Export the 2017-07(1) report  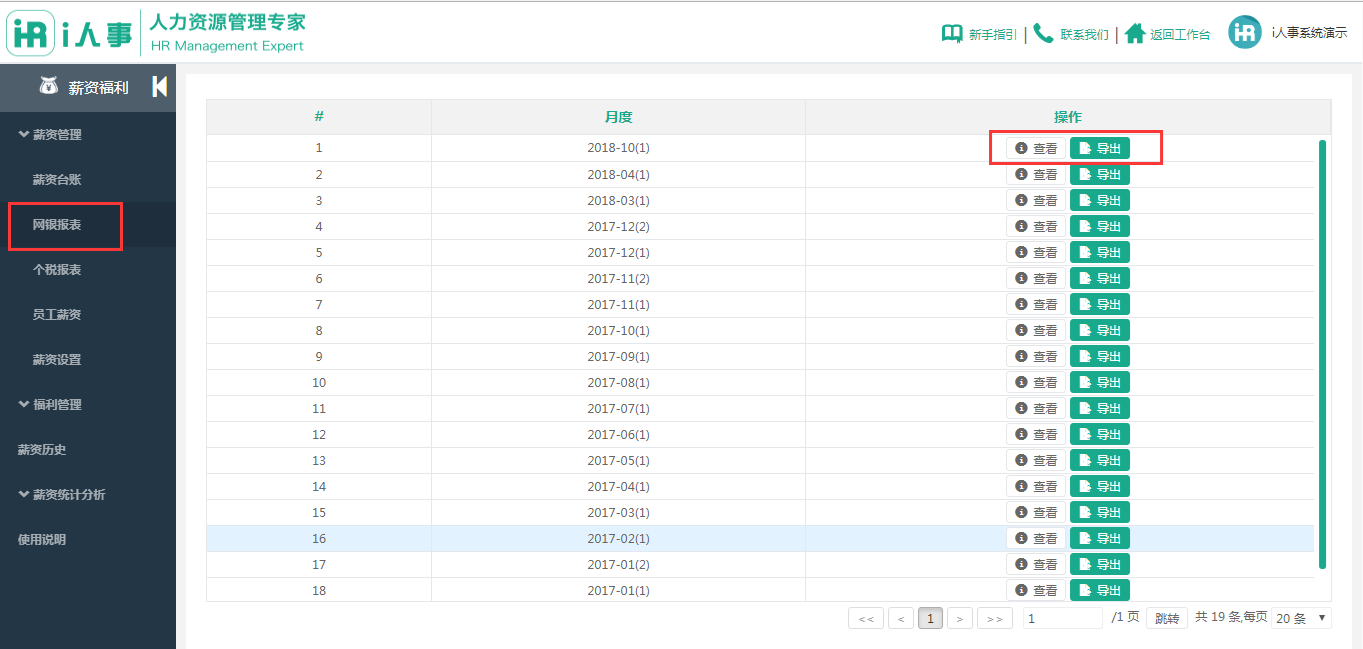[1100, 408]
